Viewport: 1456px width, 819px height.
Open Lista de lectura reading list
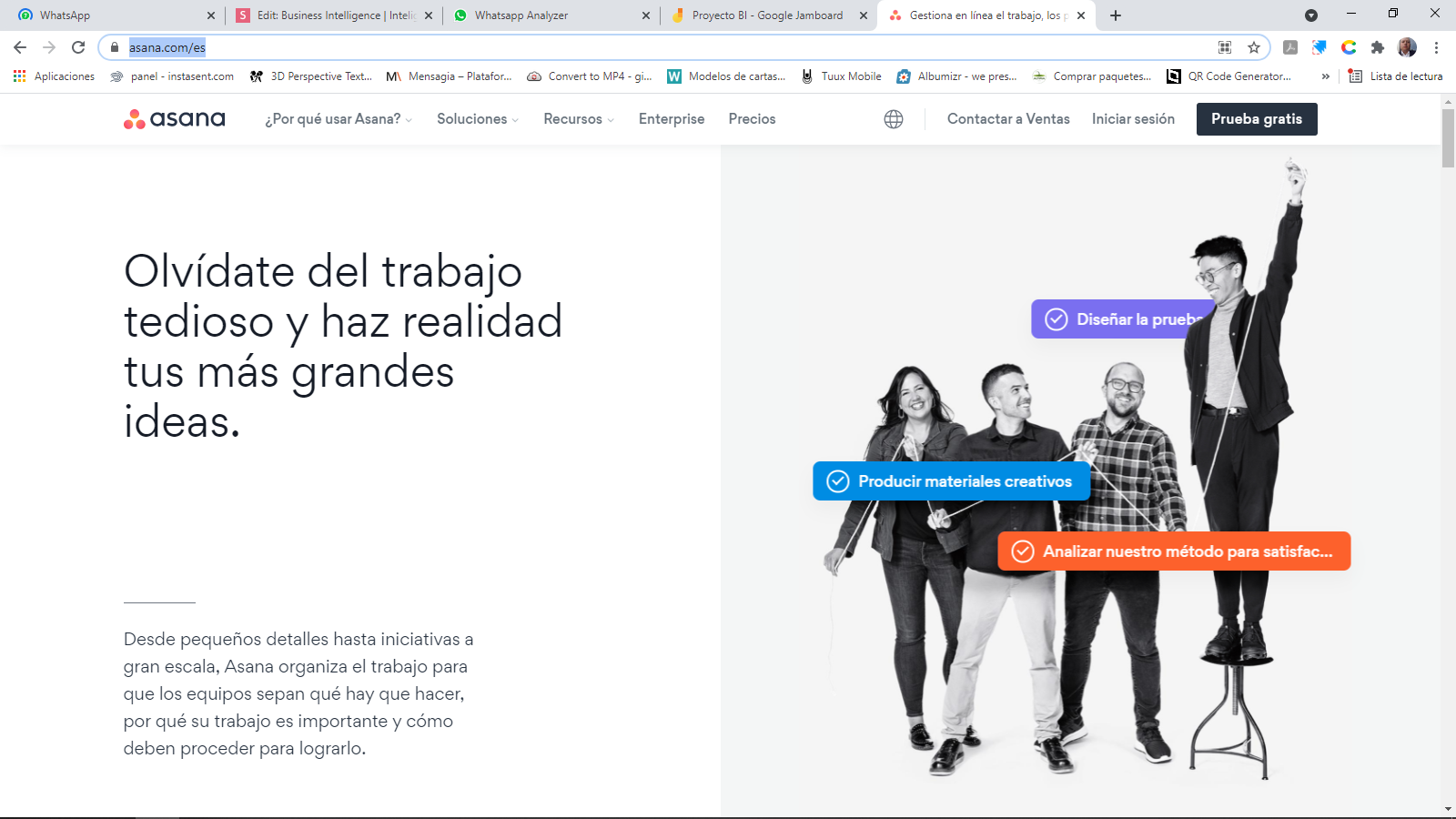[x=1396, y=76]
